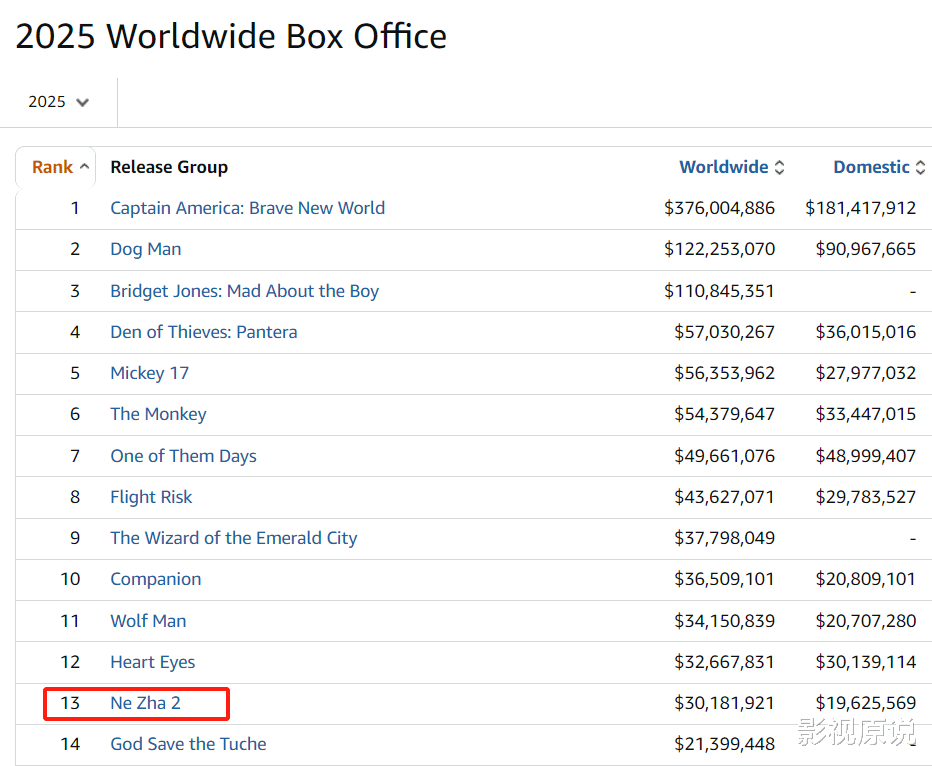
Task: Open the Wolf Man link
Action: coord(148,621)
